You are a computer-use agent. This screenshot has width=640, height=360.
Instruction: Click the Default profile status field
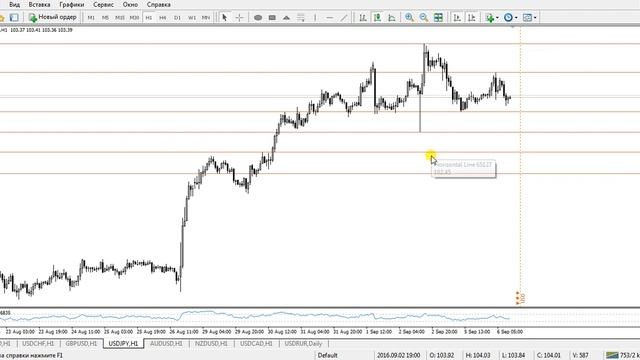[328, 356]
